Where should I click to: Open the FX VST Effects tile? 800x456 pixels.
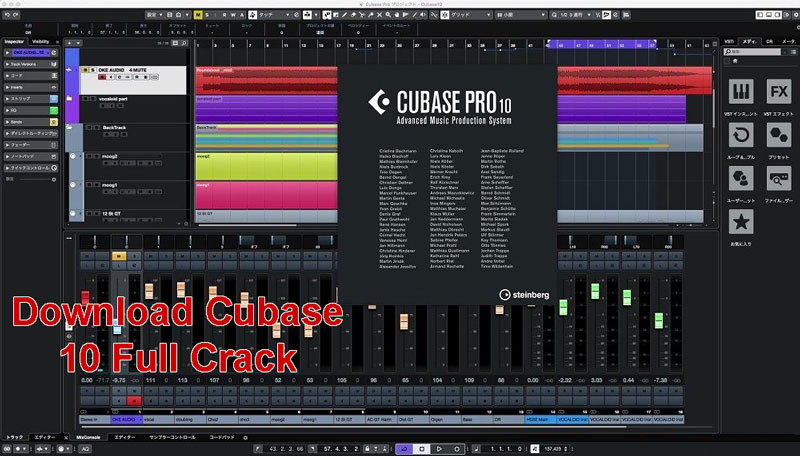(x=777, y=92)
